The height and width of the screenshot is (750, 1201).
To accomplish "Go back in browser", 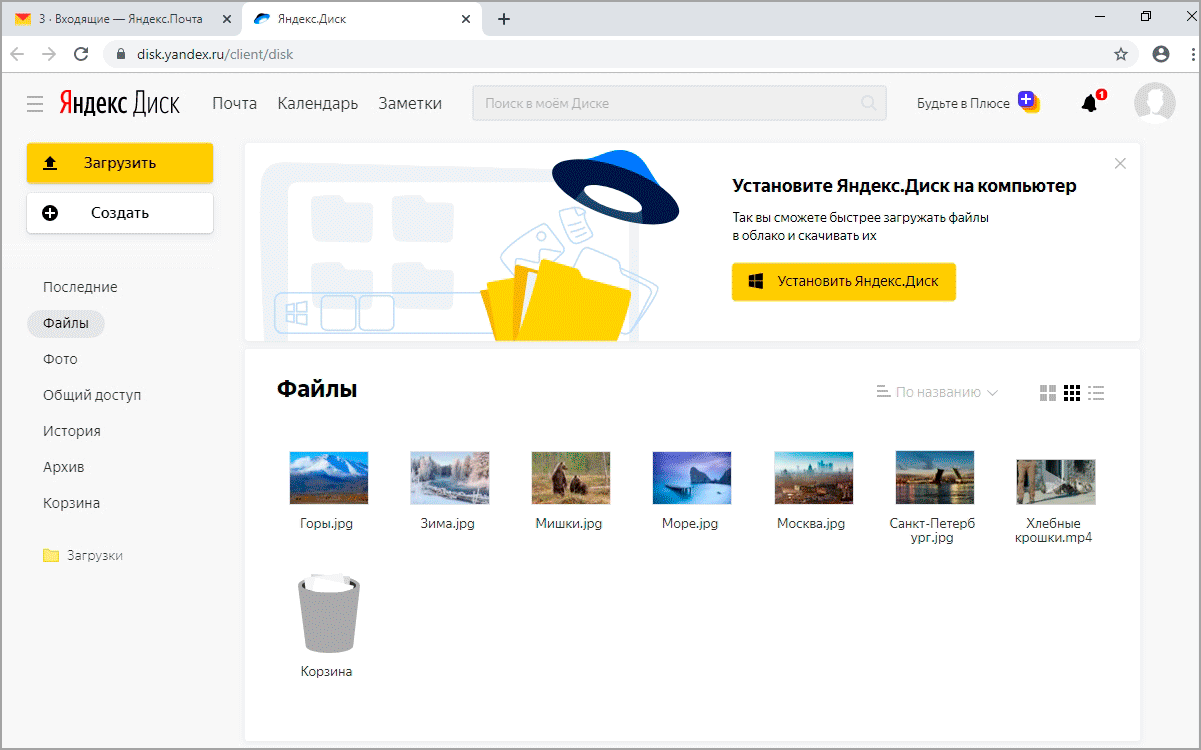I will [x=17, y=54].
